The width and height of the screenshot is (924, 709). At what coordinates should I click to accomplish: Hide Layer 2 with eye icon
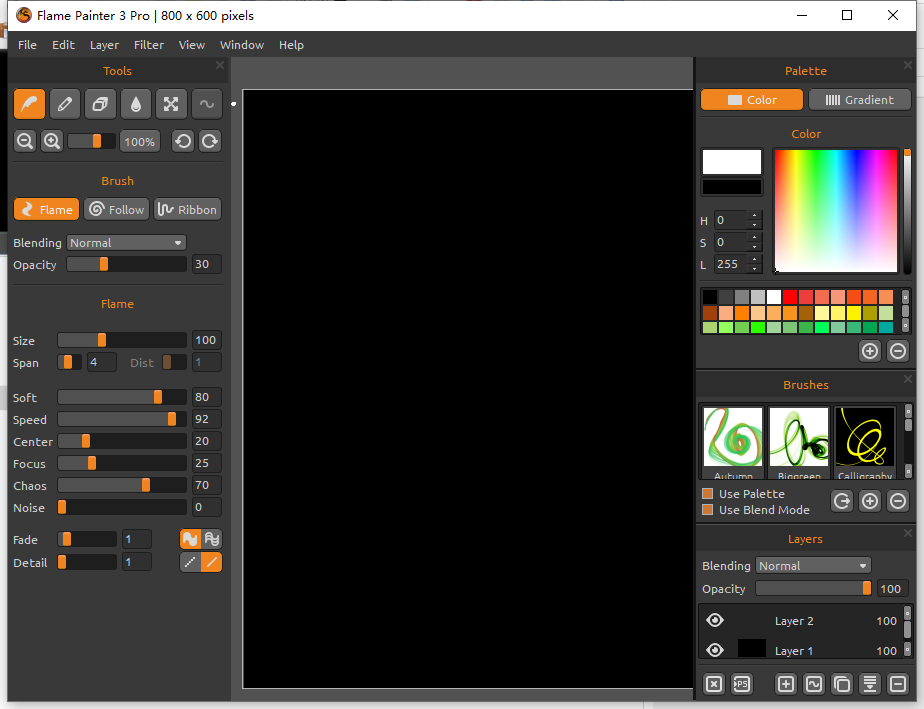click(x=715, y=620)
